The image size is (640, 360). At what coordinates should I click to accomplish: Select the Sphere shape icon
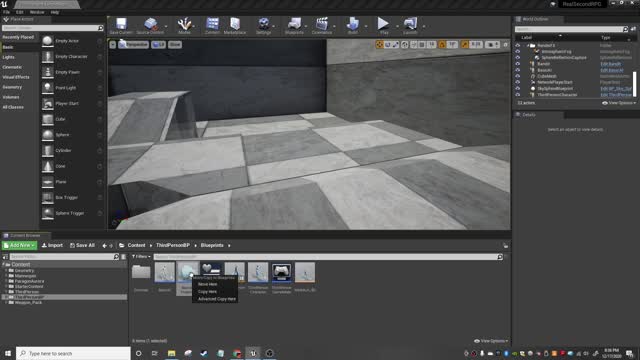pyautogui.click(x=48, y=135)
